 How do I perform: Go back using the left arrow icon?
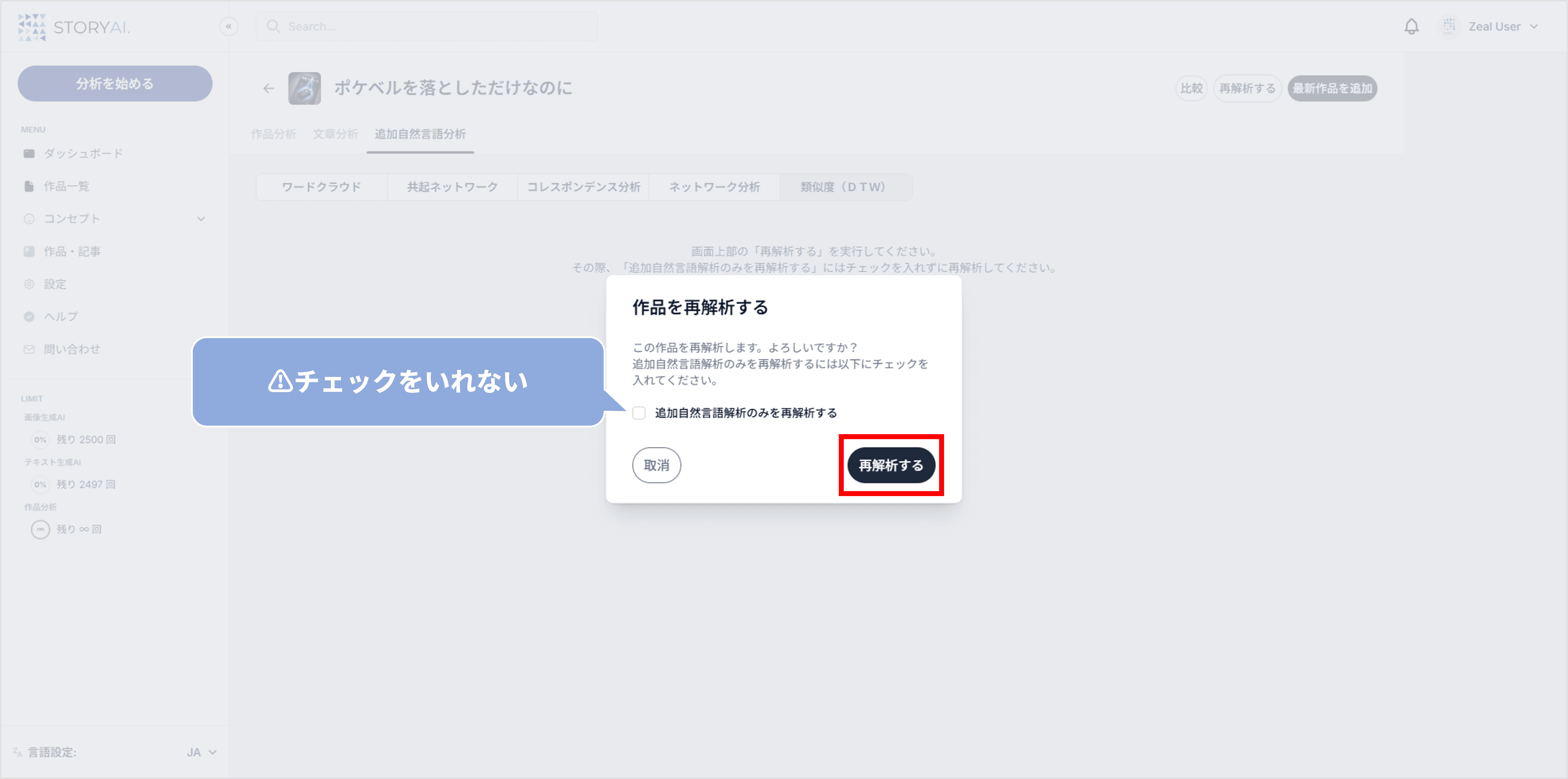coord(269,88)
